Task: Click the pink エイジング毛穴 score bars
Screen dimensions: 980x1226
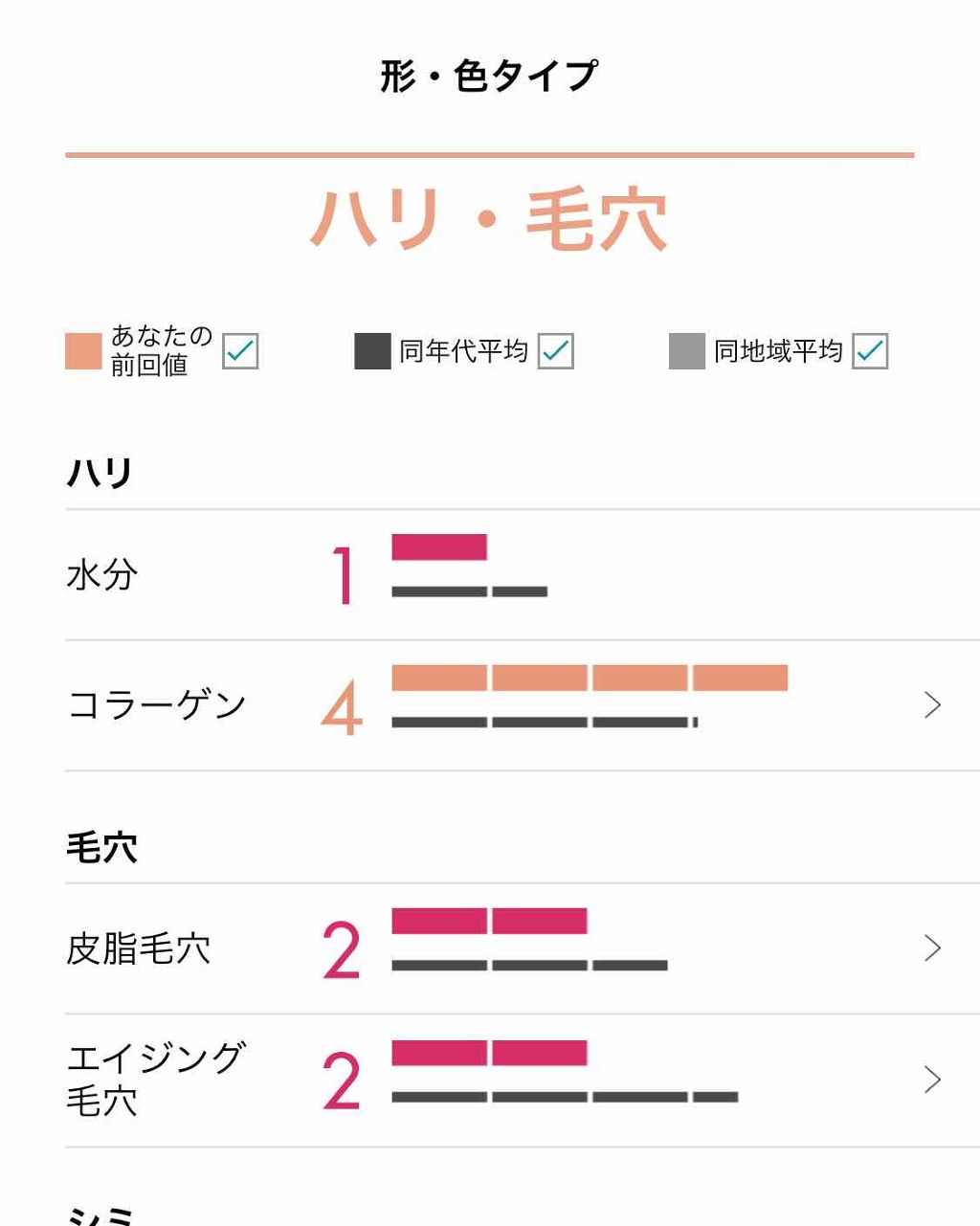Action: tap(488, 1054)
